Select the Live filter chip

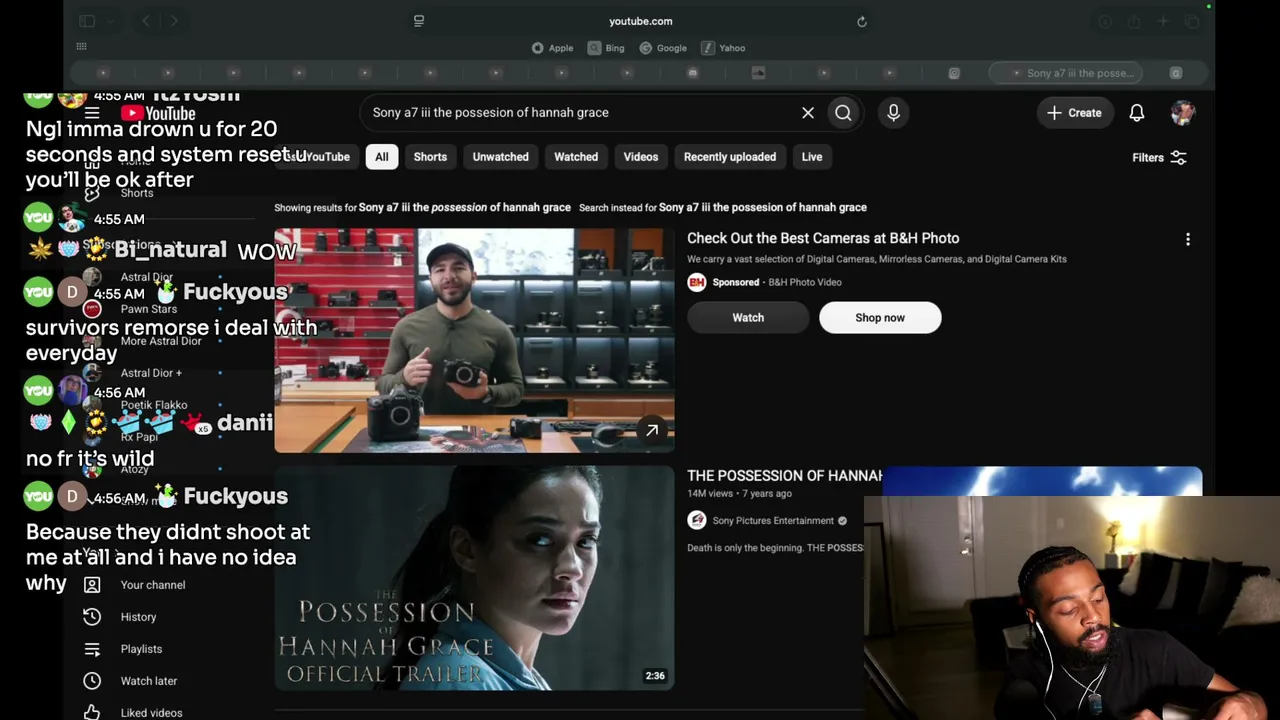[x=812, y=157]
